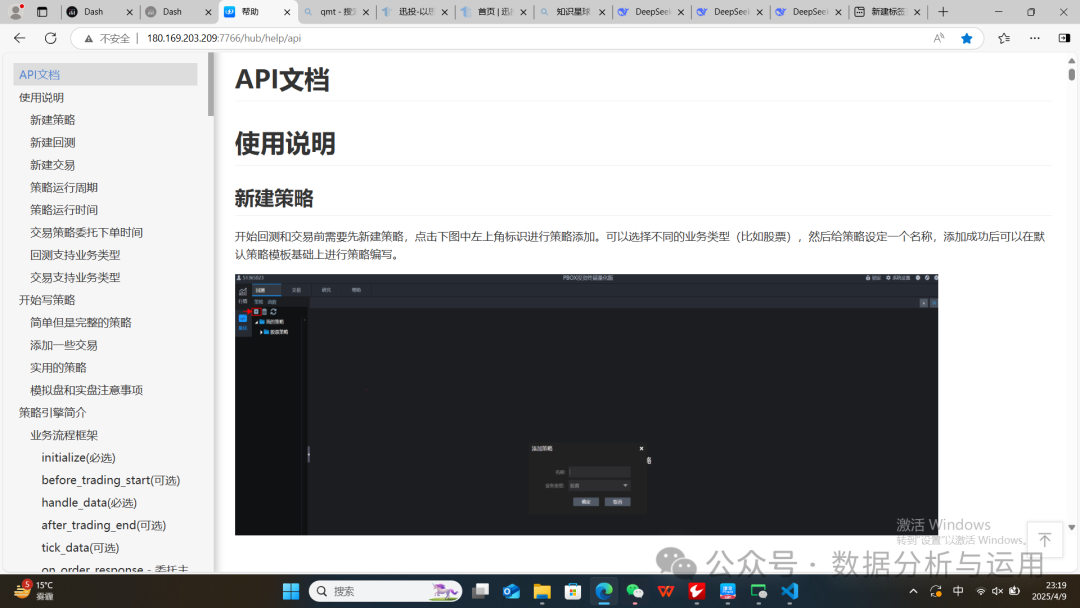Image resolution: width=1080 pixels, height=608 pixels.
Task: Expand the 开始写策略 section in sidebar
Action: tap(47, 299)
